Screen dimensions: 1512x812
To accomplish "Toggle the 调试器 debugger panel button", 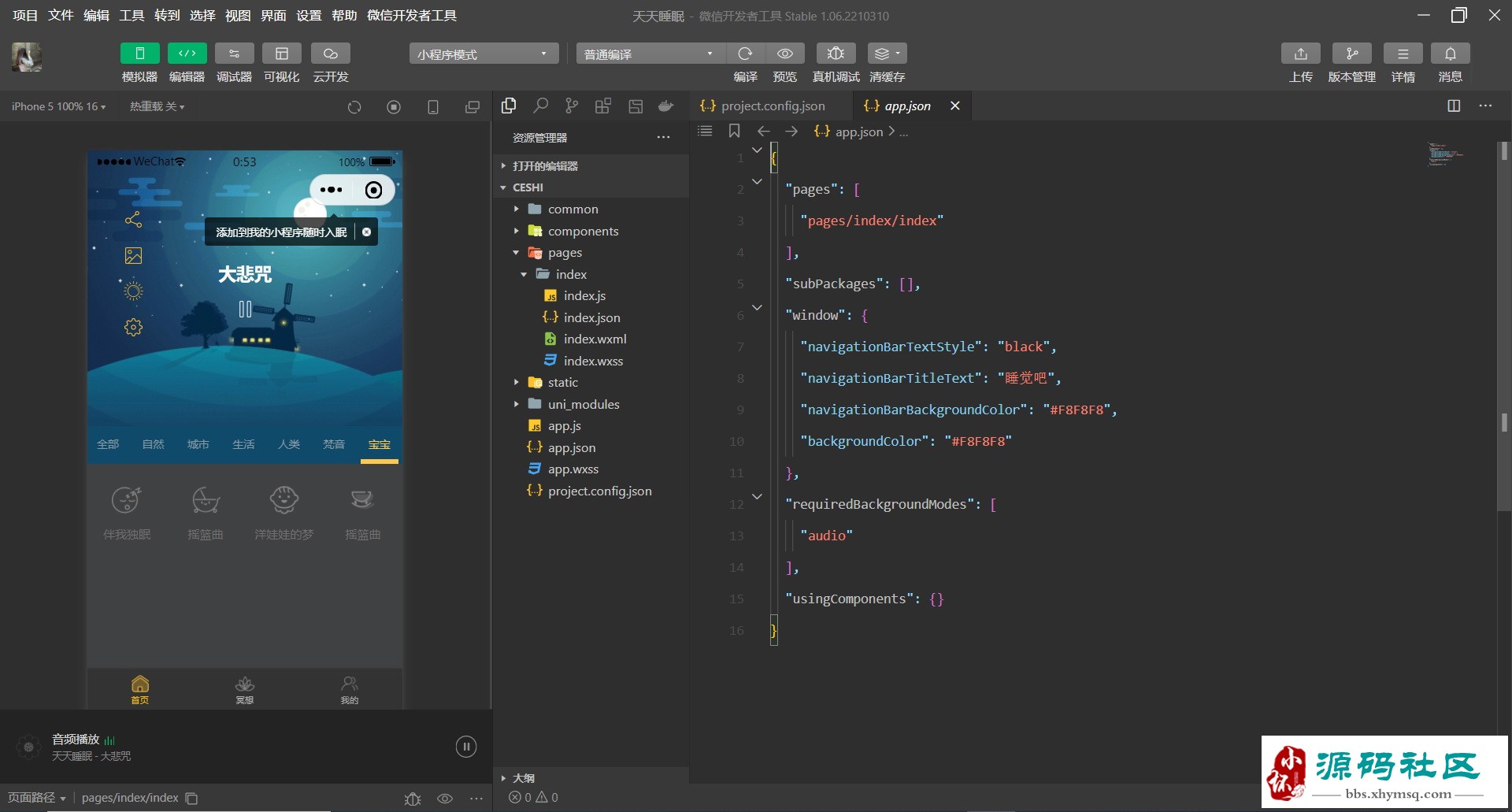I will [234, 54].
